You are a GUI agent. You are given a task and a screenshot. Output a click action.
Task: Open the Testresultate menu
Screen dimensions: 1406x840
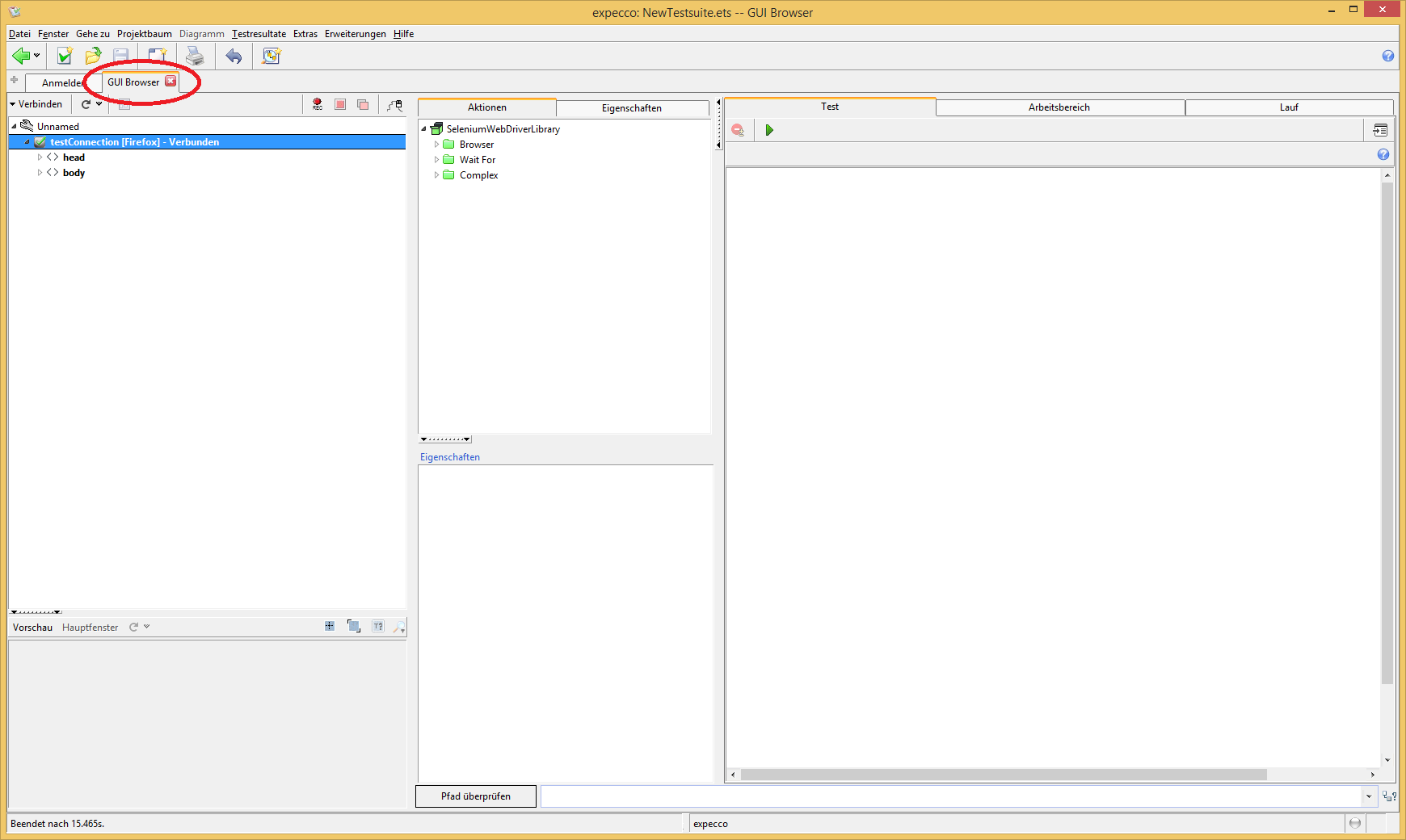coord(259,34)
